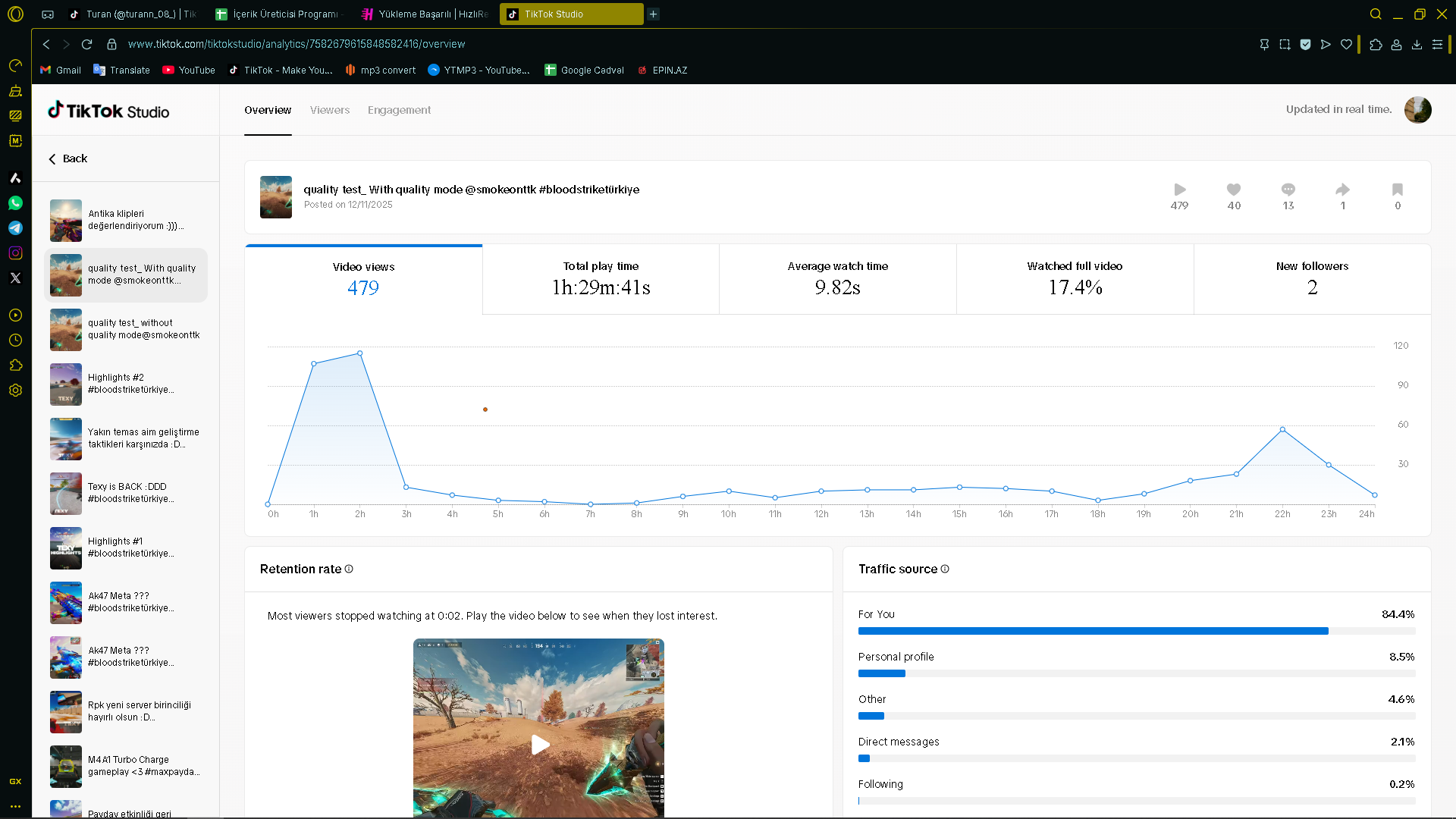Select the Video views metric card
Viewport: 1456px width, 819px height.
pos(363,279)
